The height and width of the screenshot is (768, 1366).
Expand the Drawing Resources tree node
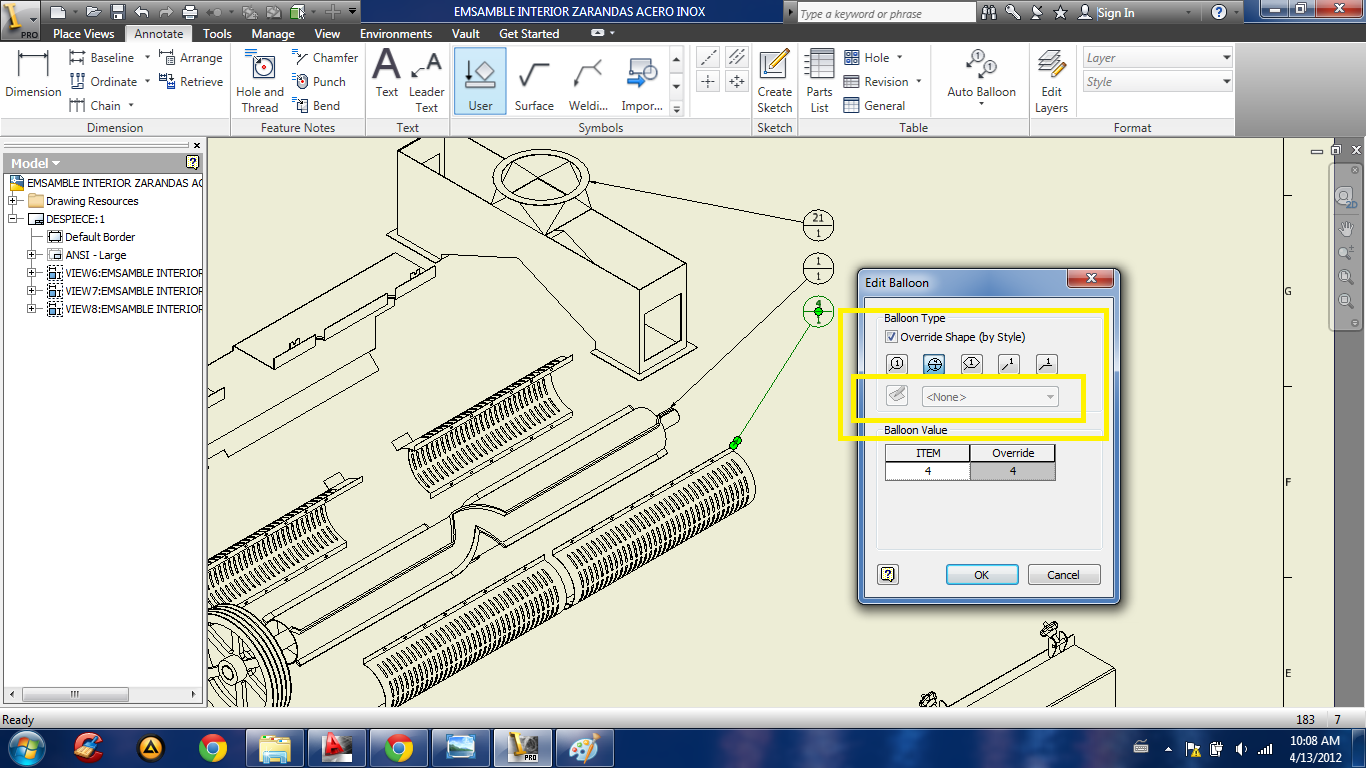click(x=14, y=201)
